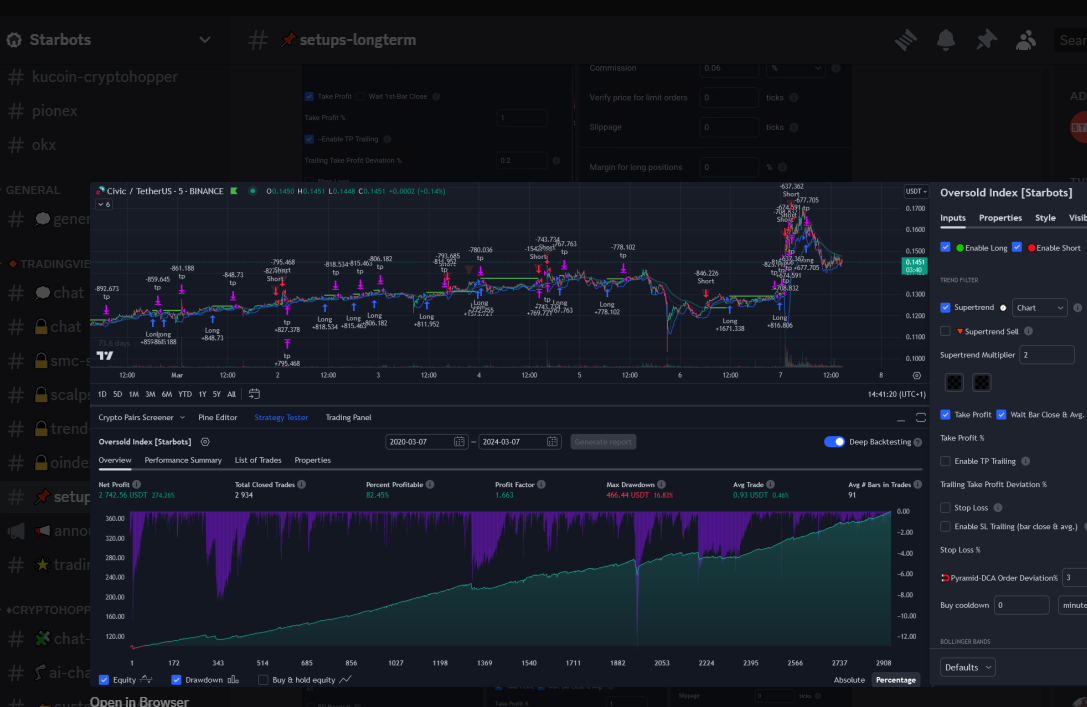
Task: Click info icon next to Stop Loss checkbox
Action: [x=998, y=508]
